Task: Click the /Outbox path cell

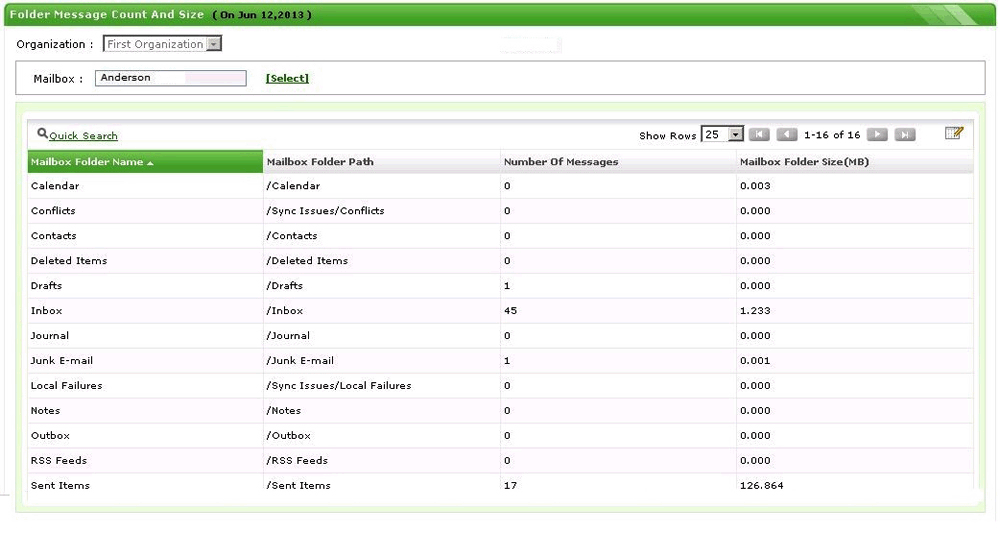Action: point(381,435)
